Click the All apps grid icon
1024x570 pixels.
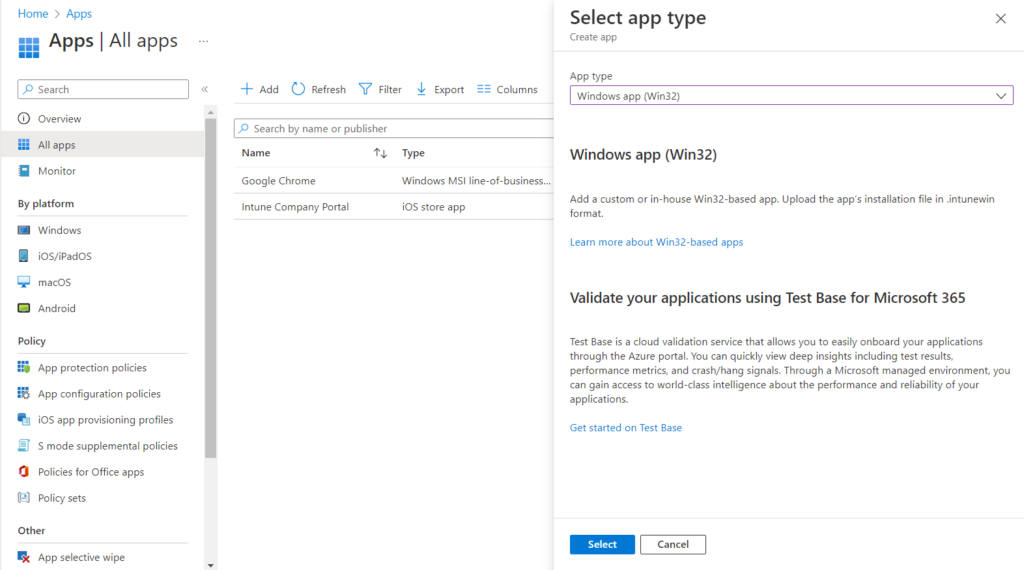pos(24,145)
